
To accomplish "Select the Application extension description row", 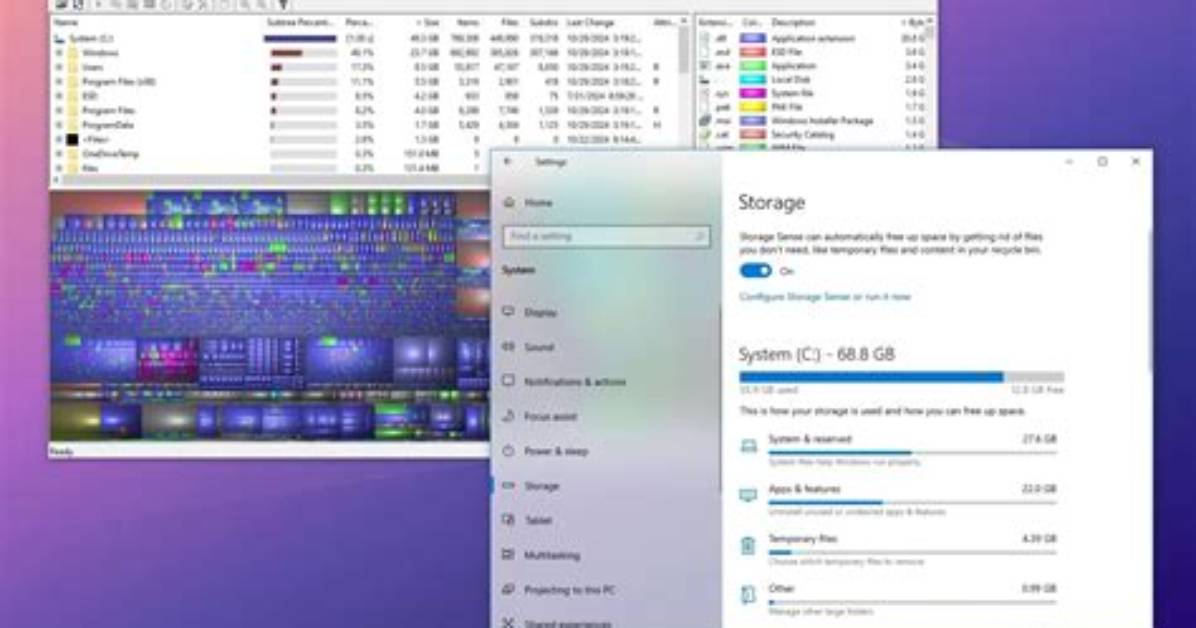I will 814,38.
